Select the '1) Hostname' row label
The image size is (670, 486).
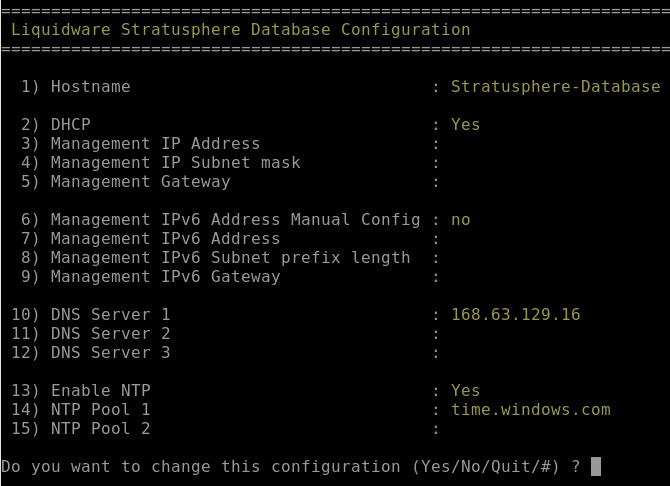(76, 87)
